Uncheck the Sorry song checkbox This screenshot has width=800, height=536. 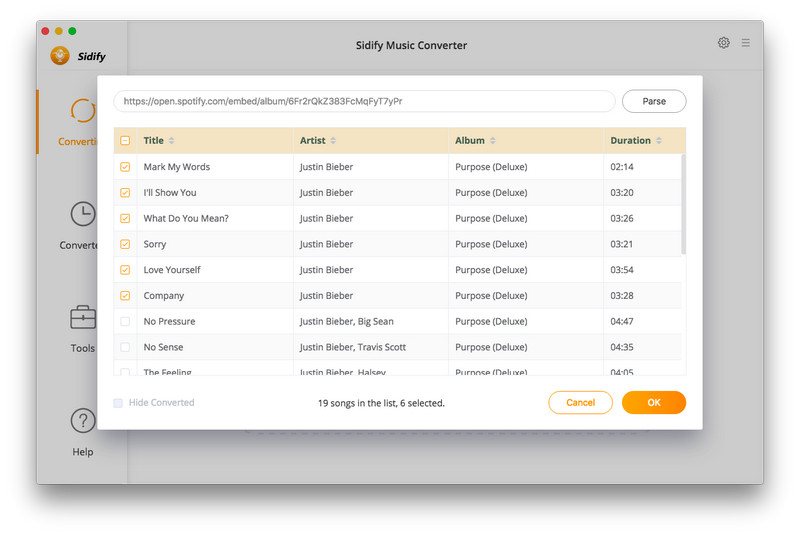125,244
